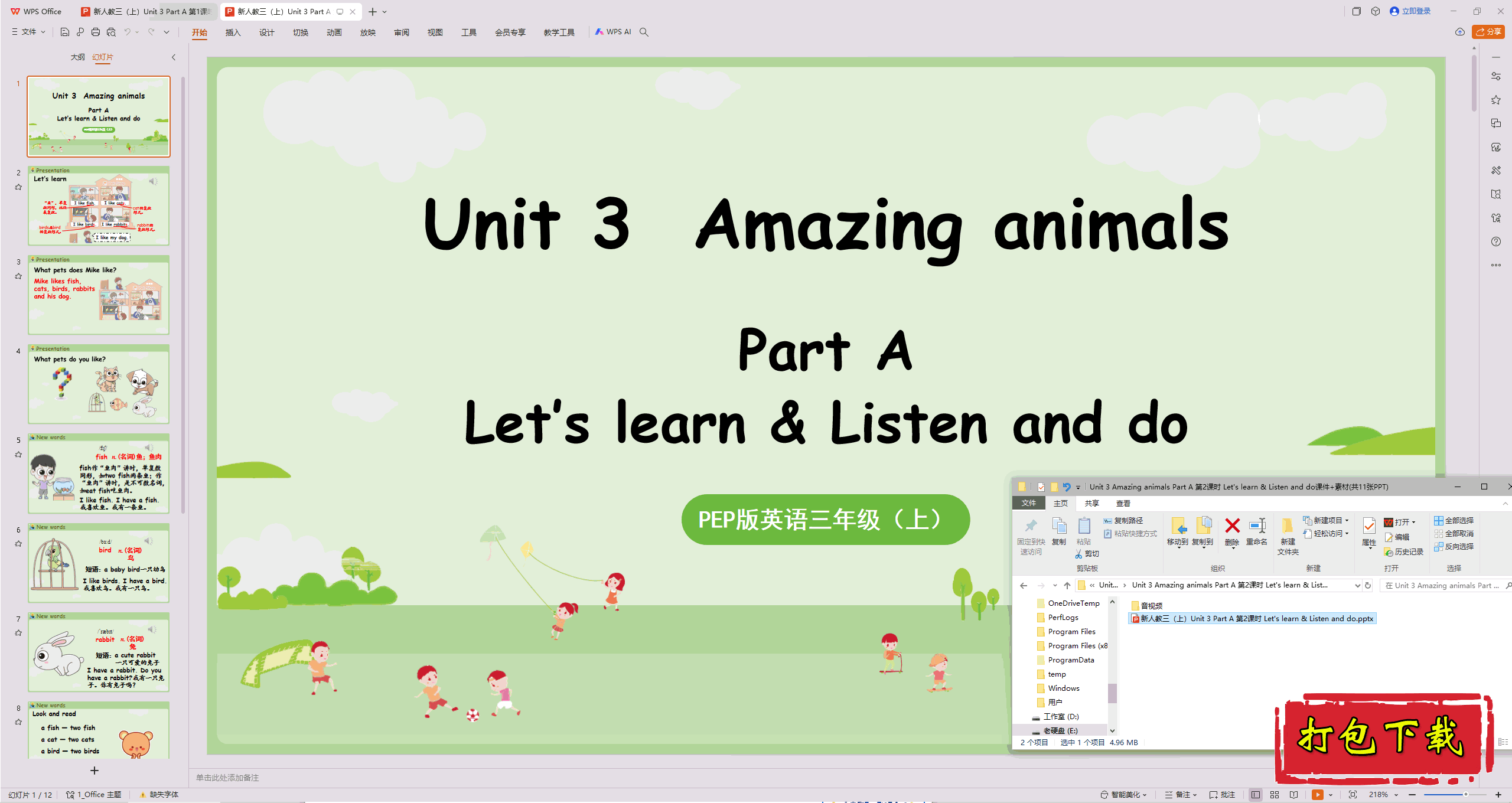Click 缺失字体 missing font warning
1512x803 pixels.
159,795
